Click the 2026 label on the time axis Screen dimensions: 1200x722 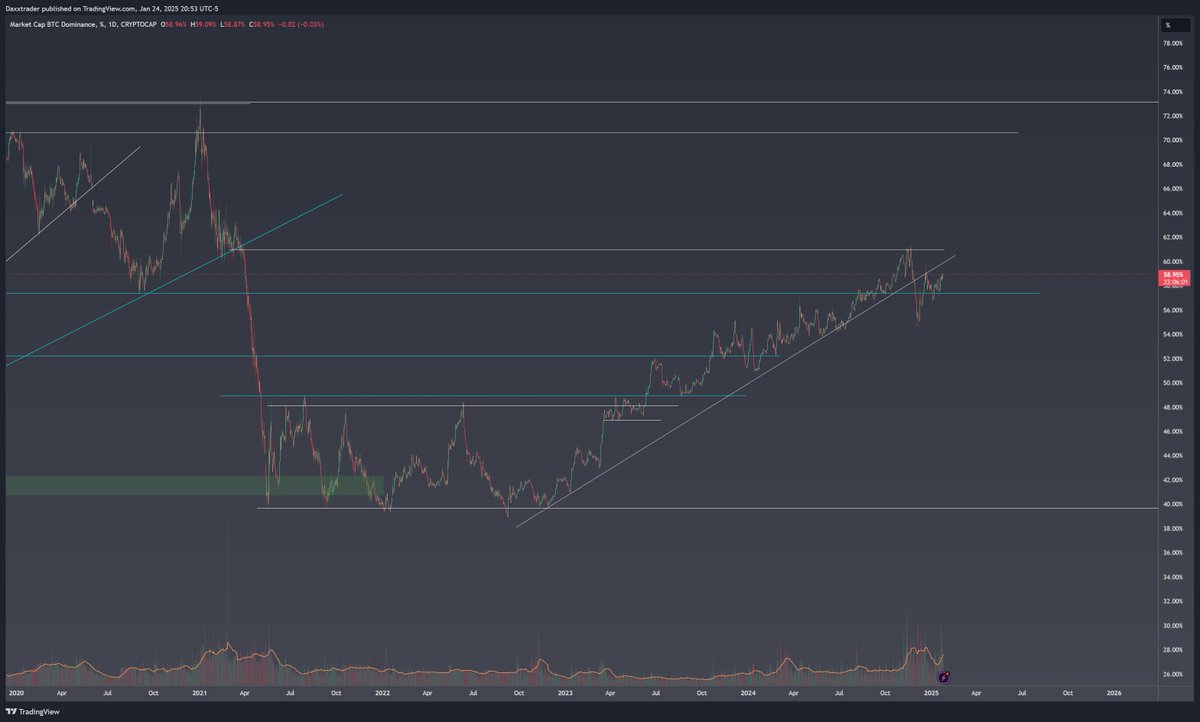[x=1114, y=692]
